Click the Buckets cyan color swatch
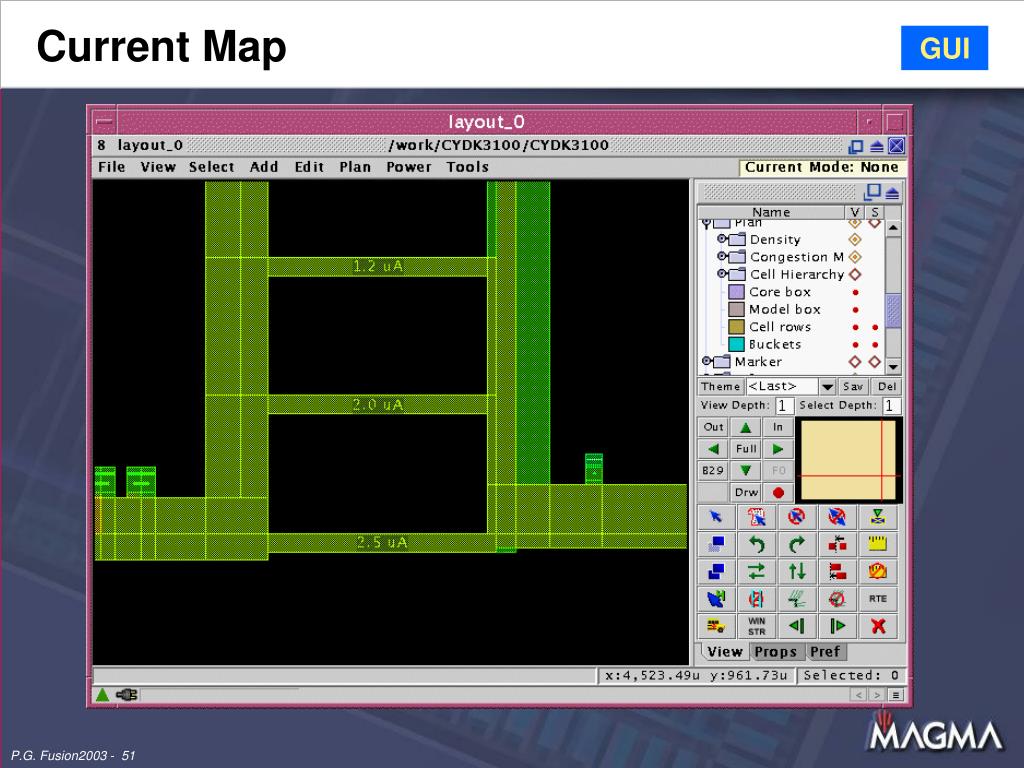This screenshot has width=1024, height=768. coord(737,344)
